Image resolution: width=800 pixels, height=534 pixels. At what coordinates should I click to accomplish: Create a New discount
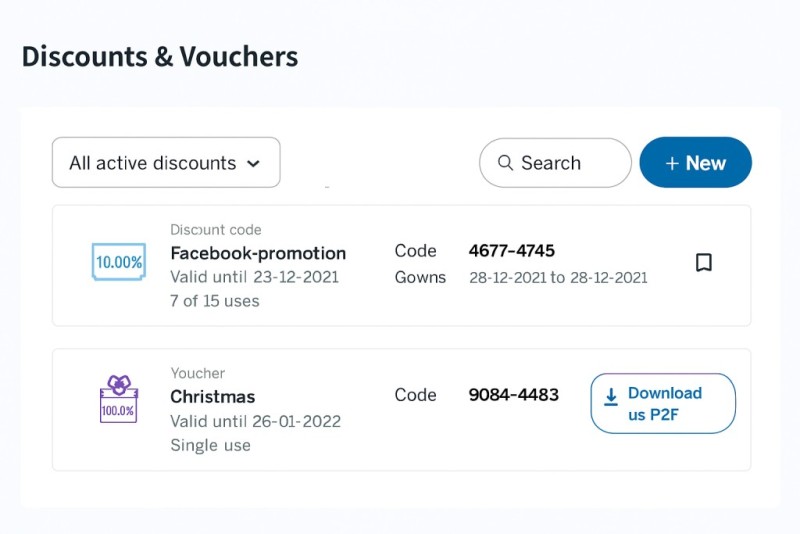coord(696,163)
